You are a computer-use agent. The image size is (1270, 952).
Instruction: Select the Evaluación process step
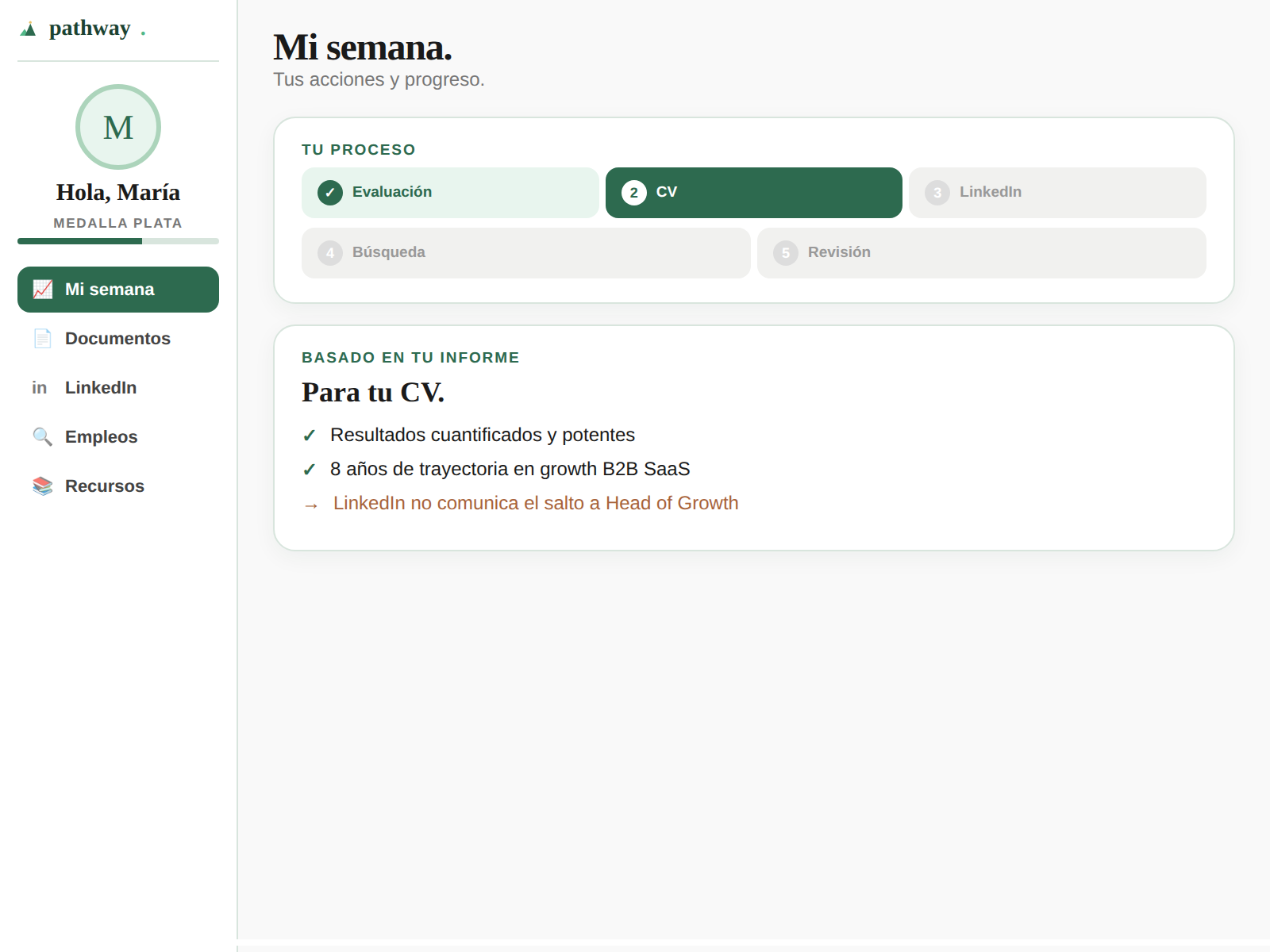tap(450, 193)
